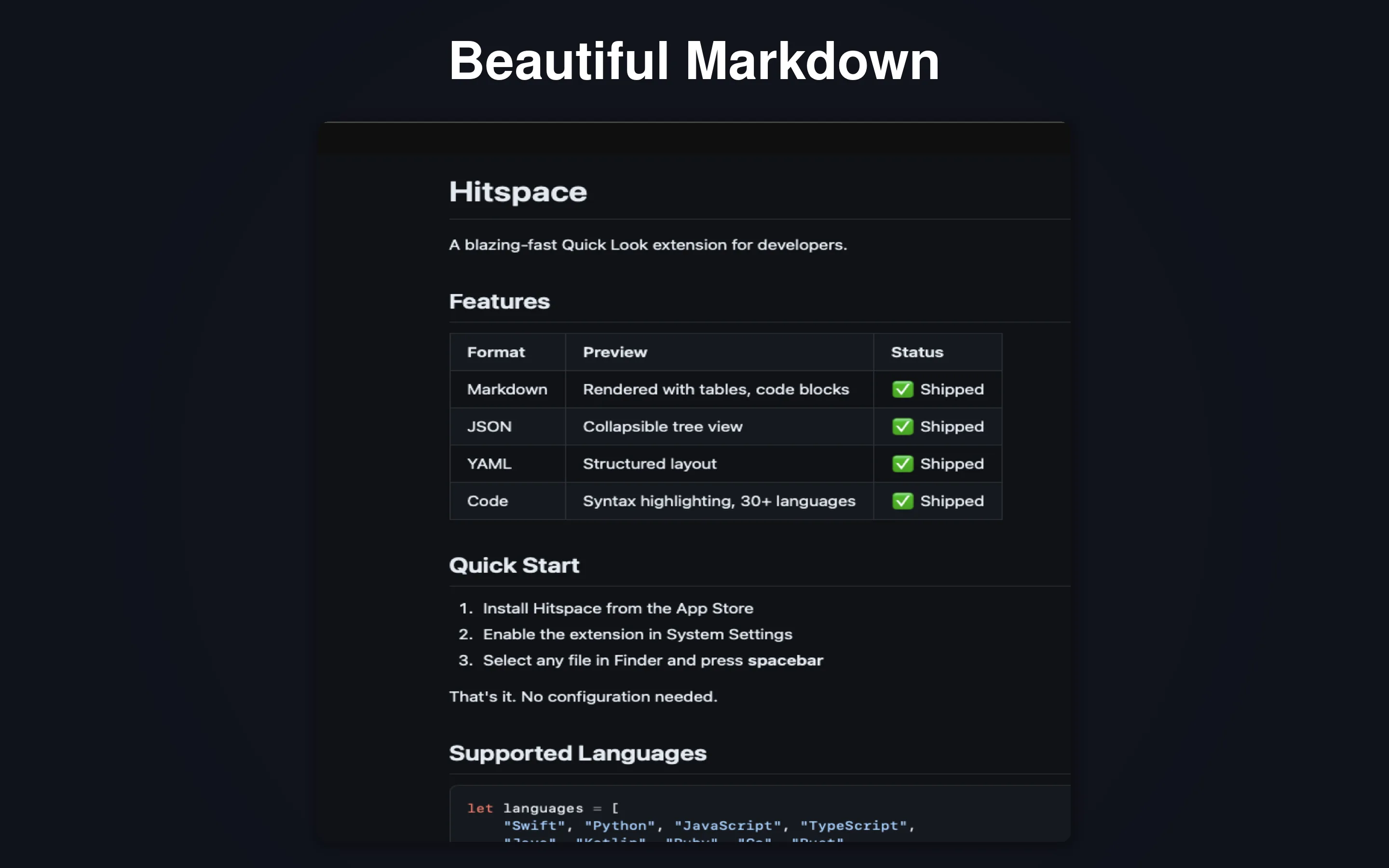Screen dimensions: 1389x868
Task: Click 'Enable the extension in System Settings' step
Action: pos(638,634)
